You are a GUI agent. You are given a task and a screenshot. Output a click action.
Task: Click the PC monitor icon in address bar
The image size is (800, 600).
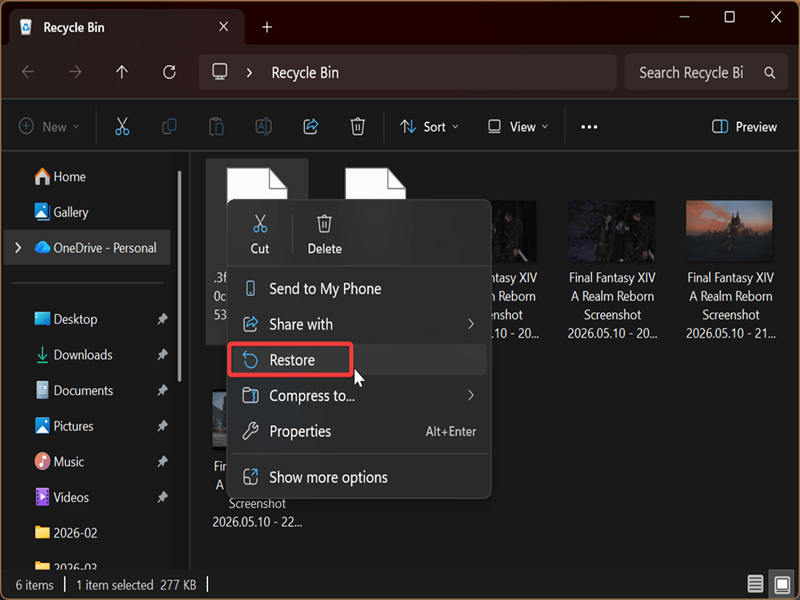(x=220, y=72)
